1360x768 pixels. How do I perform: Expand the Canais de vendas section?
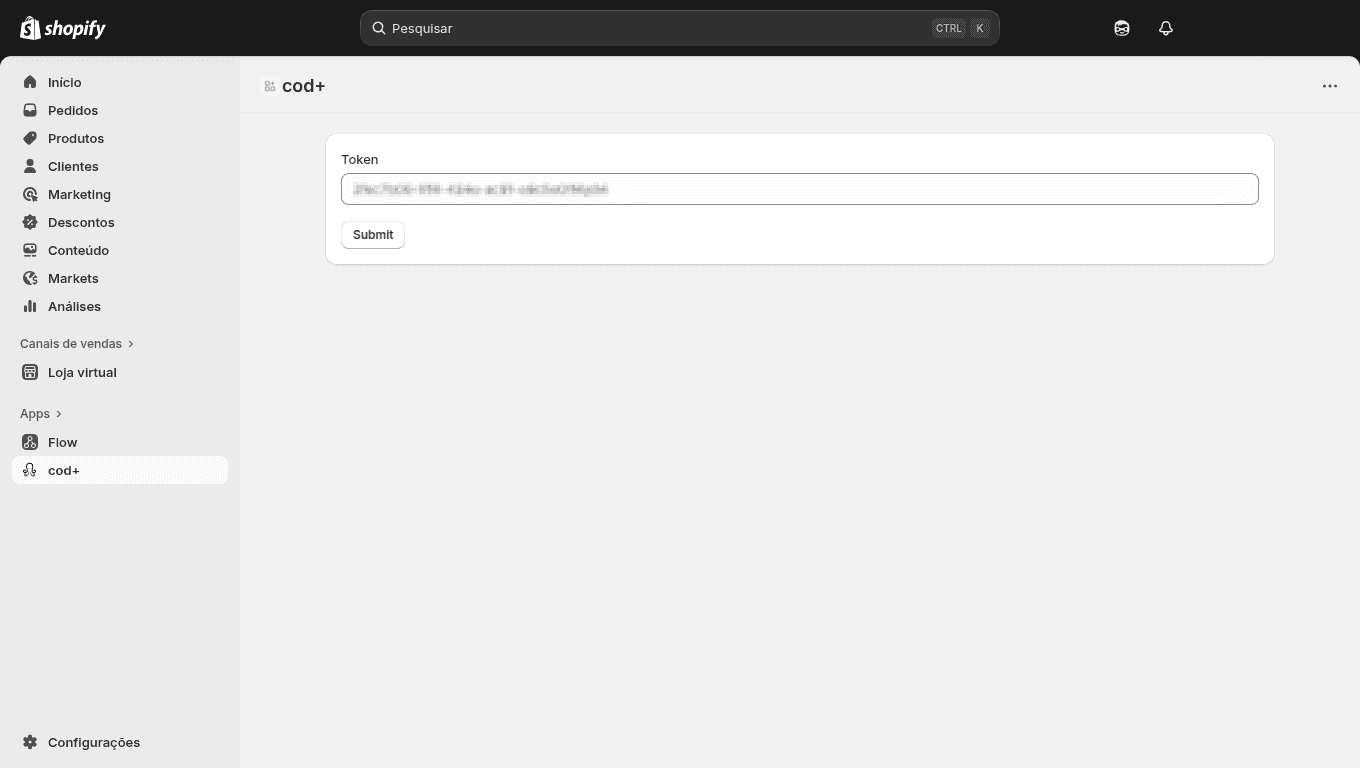tap(131, 343)
